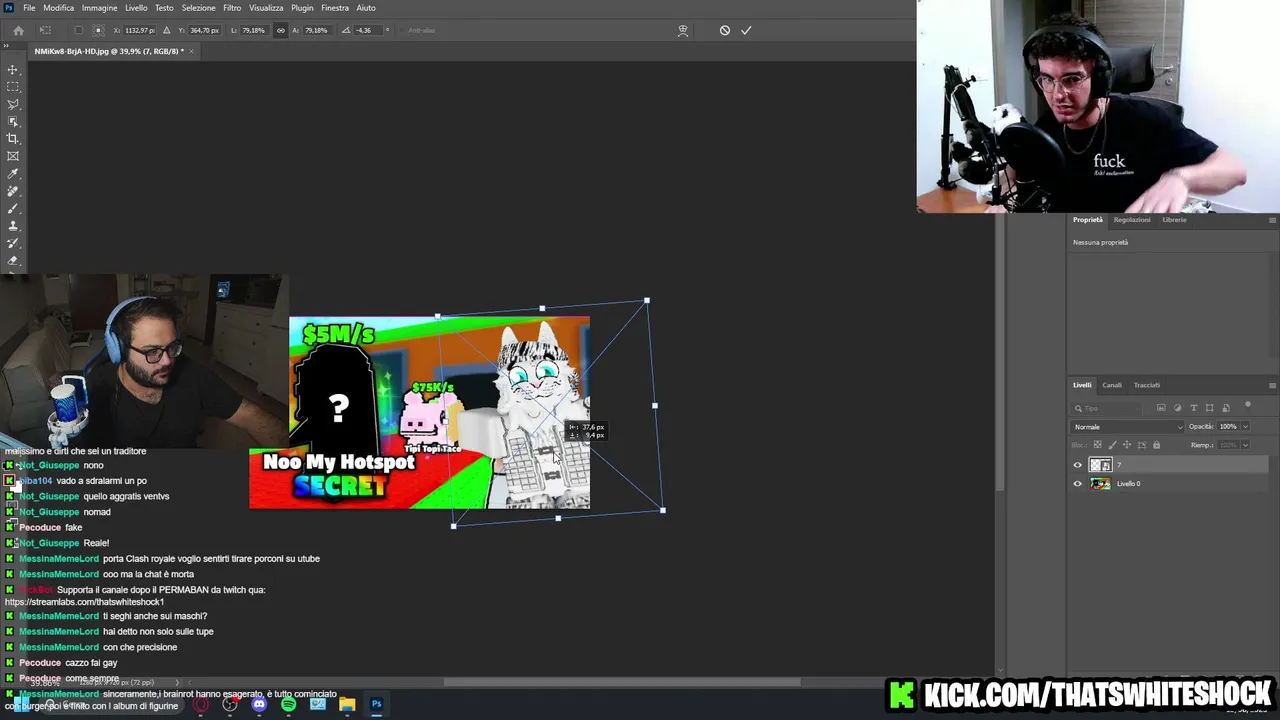Click the X position input field

tap(139, 30)
